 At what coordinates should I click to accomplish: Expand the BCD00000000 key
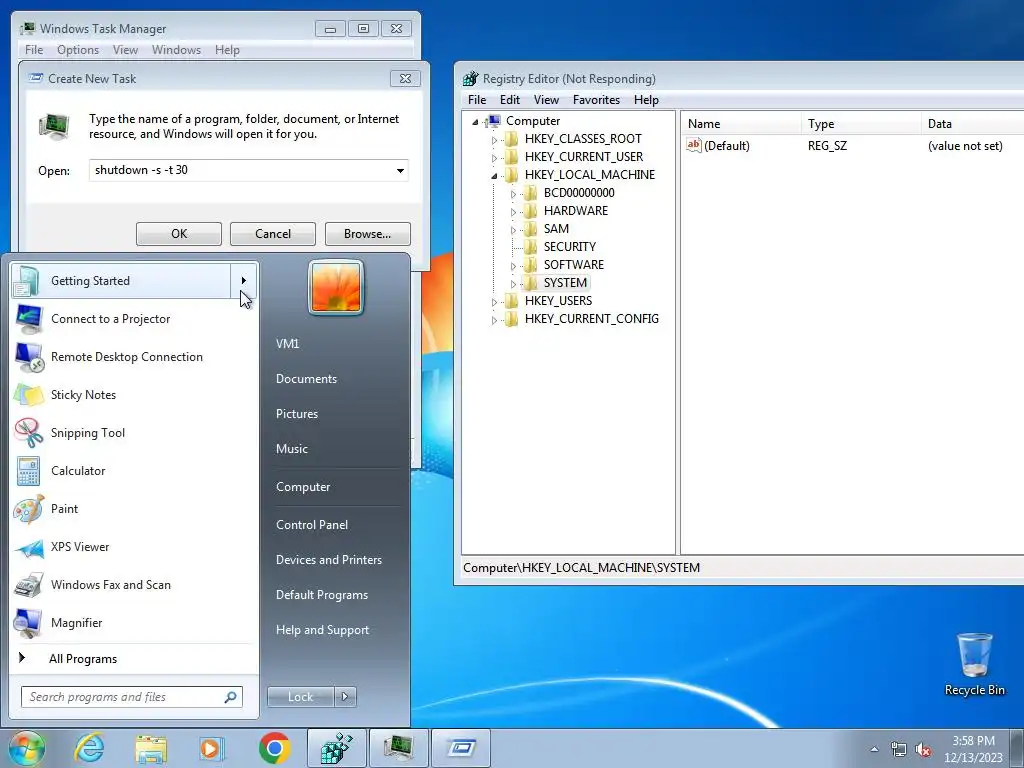pyautogui.click(x=513, y=194)
